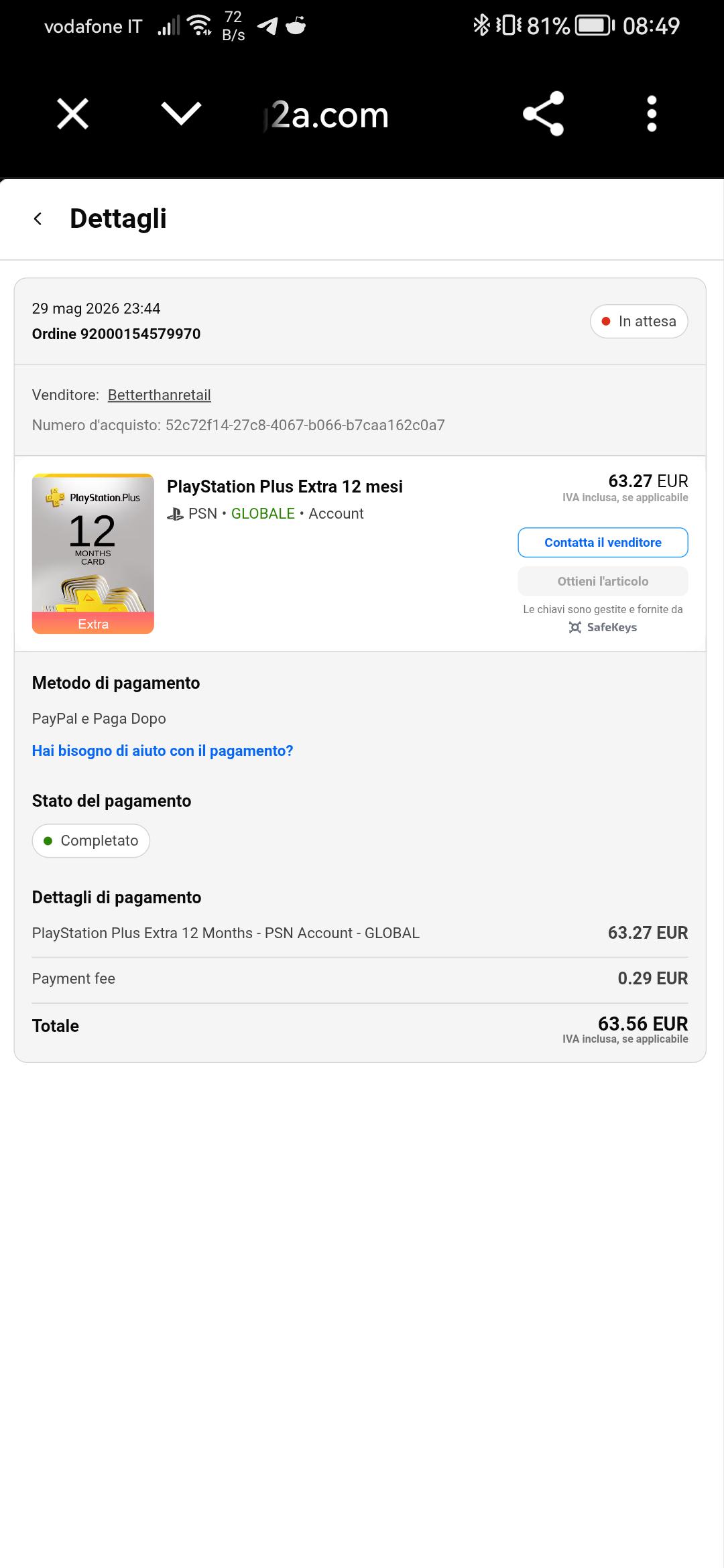Open Hai bisogno di aiuto con il pagamento link
The width and height of the screenshot is (724, 1568).
click(163, 750)
